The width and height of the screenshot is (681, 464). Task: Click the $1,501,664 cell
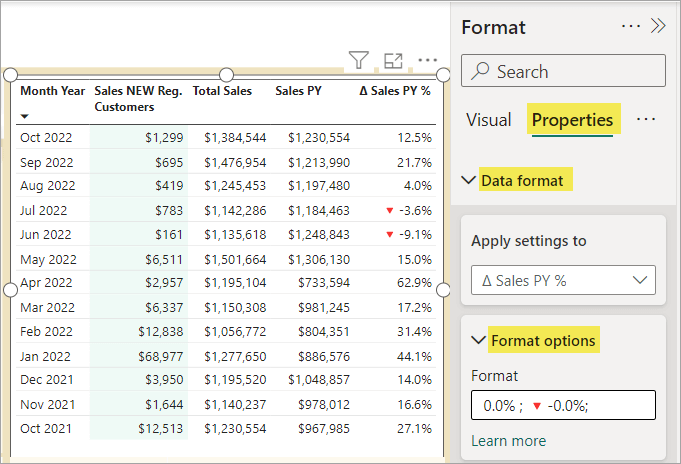[235, 260]
